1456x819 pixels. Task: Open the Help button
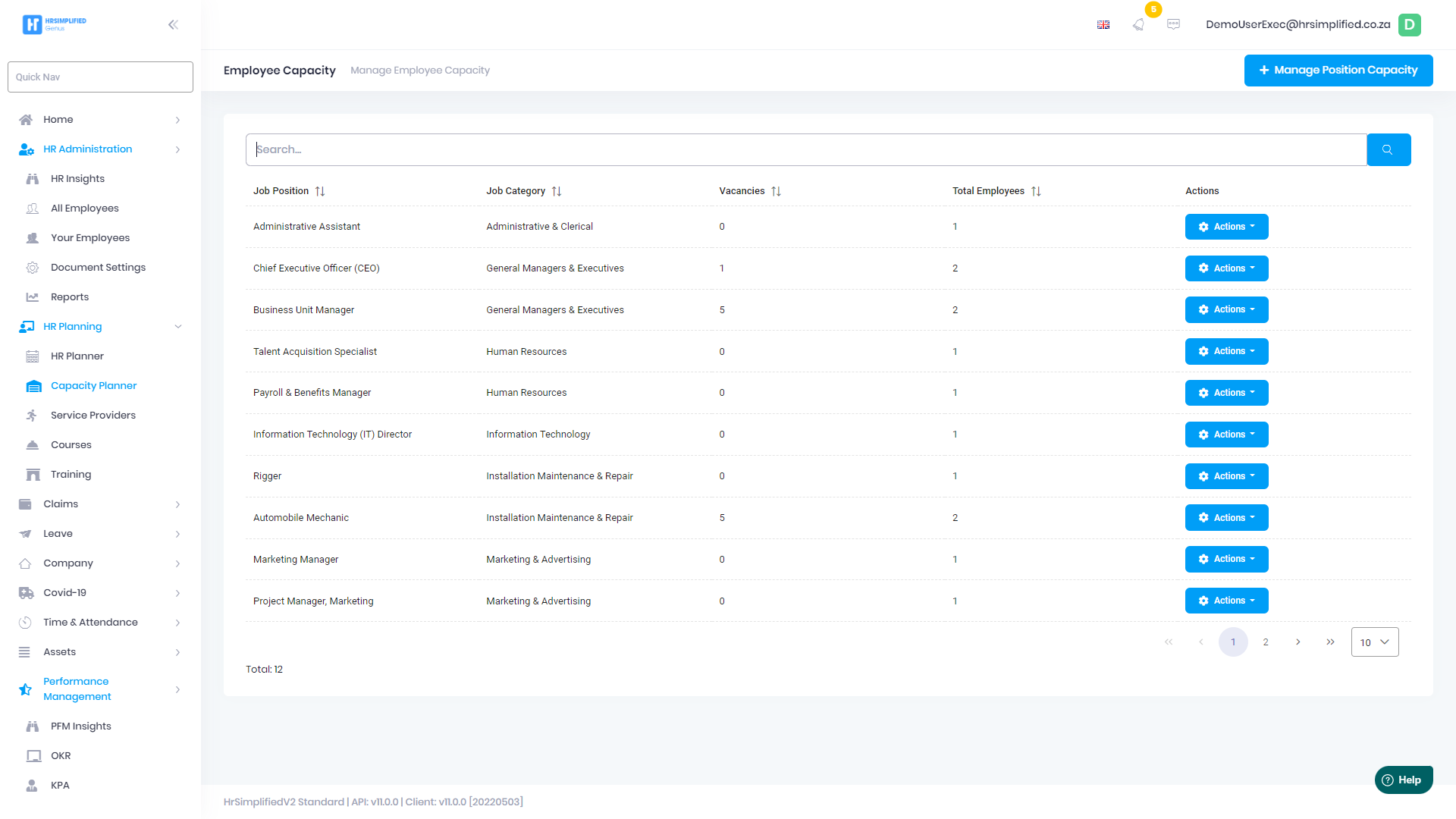tap(1403, 780)
